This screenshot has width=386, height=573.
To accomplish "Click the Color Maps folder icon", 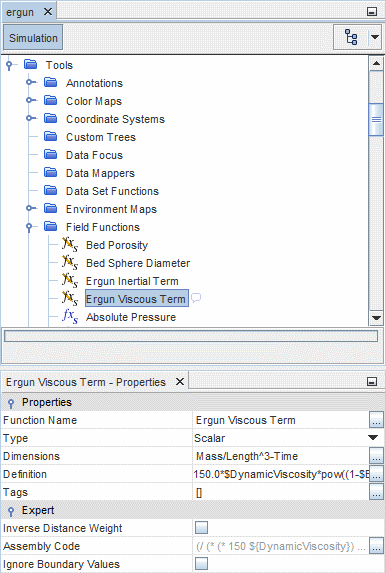I will coord(50,100).
